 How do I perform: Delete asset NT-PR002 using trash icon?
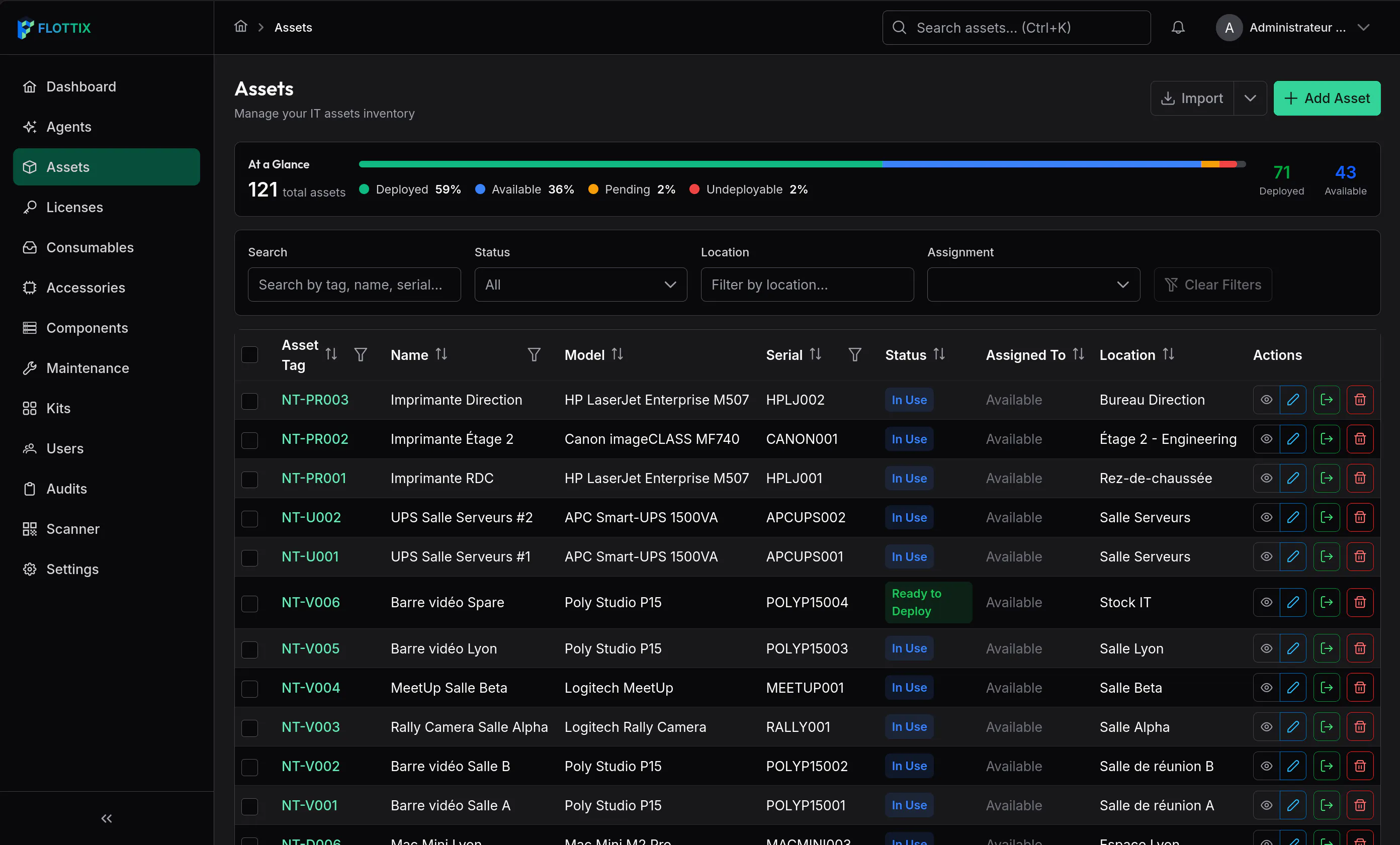tap(1360, 439)
